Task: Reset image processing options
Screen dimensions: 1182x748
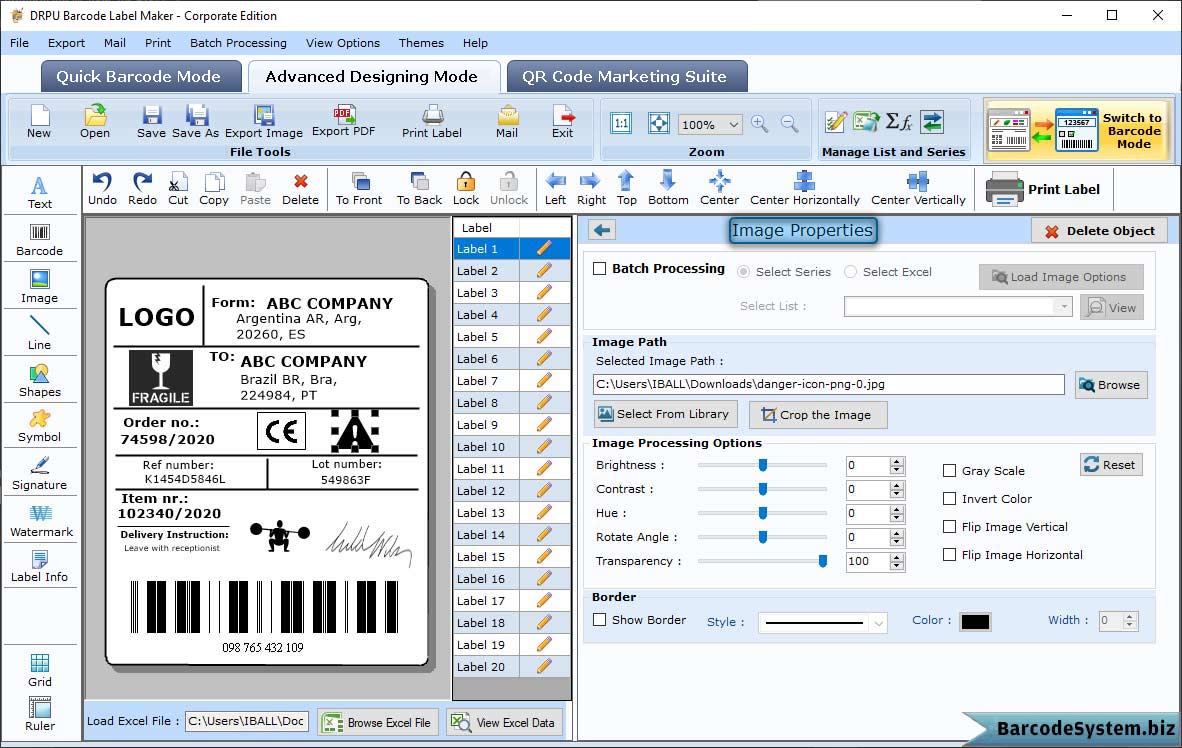Action: [x=1111, y=464]
